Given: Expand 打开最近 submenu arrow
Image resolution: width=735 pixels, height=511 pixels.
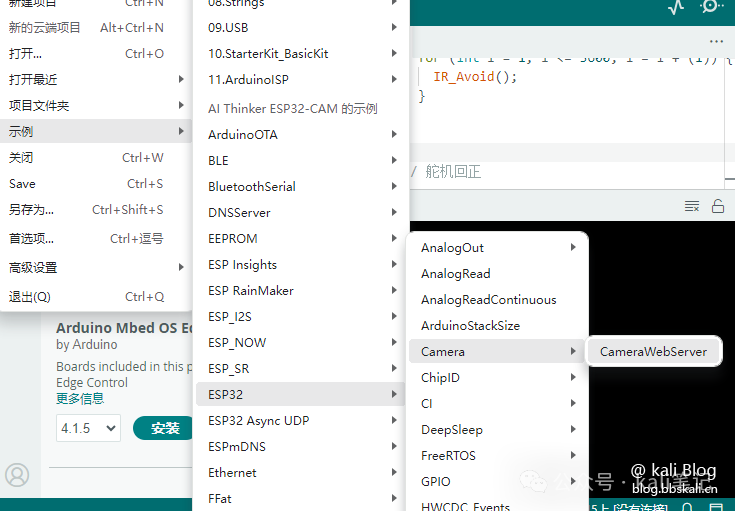Looking at the screenshot, I should click(x=181, y=79).
